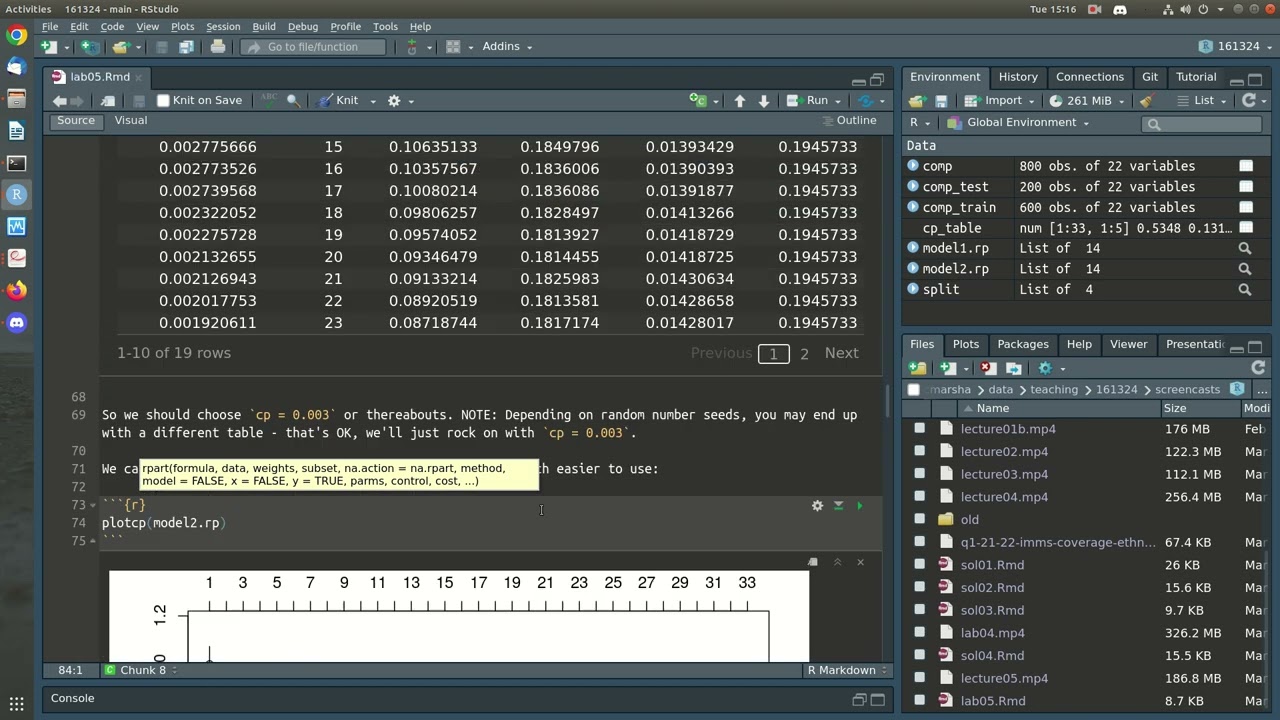Inspect split list magnifier icon
Image resolution: width=1280 pixels, height=720 pixels.
(x=1245, y=289)
